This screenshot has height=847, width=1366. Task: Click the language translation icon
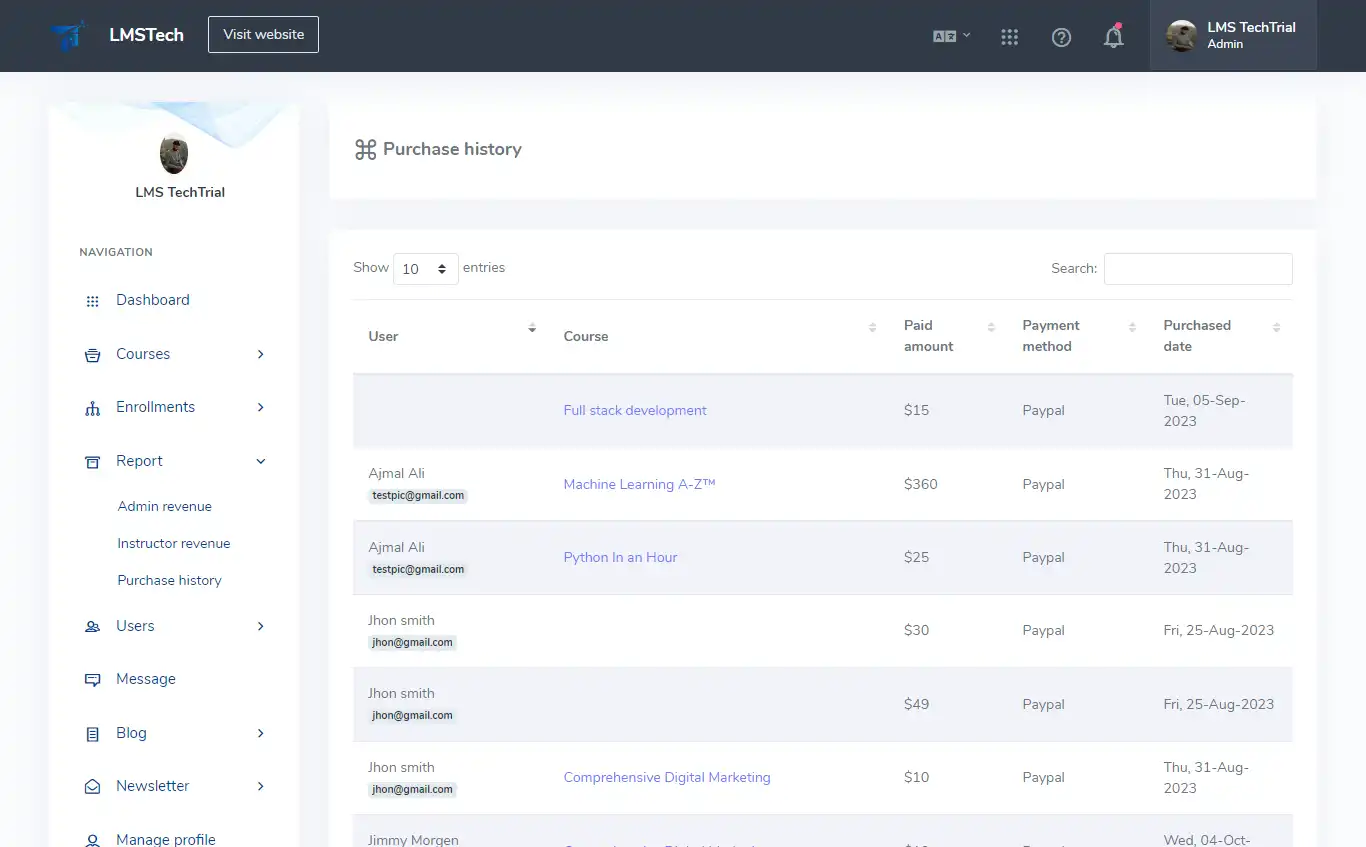[944, 36]
